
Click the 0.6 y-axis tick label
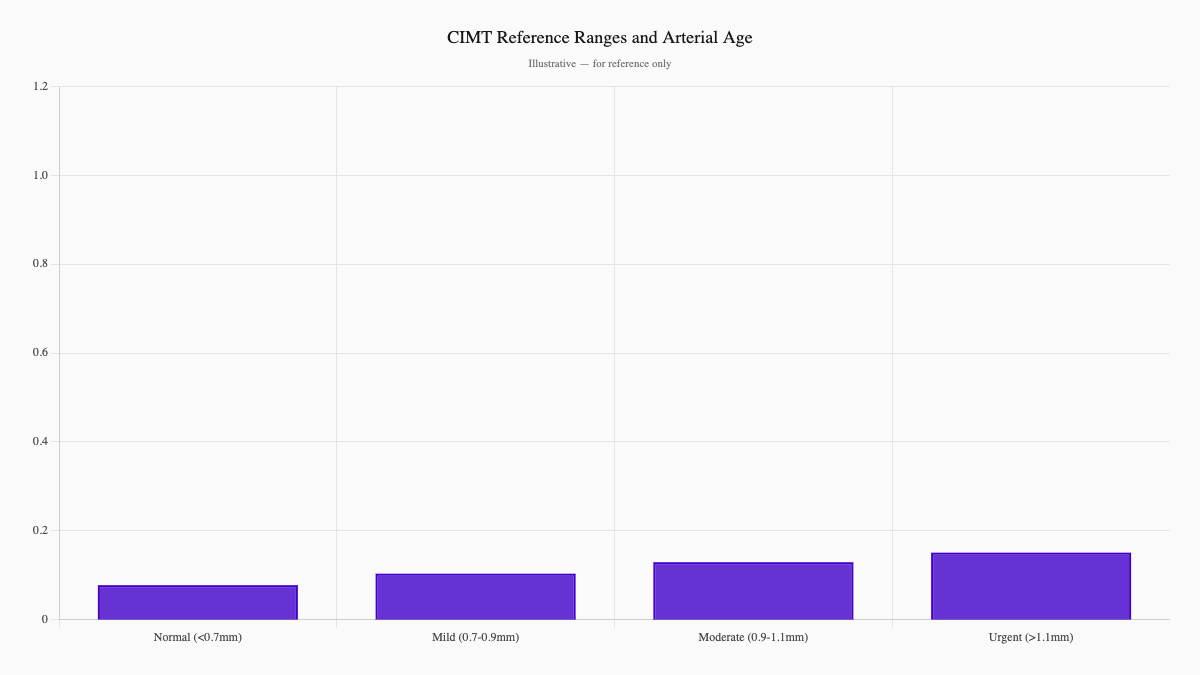tap(38, 351)
